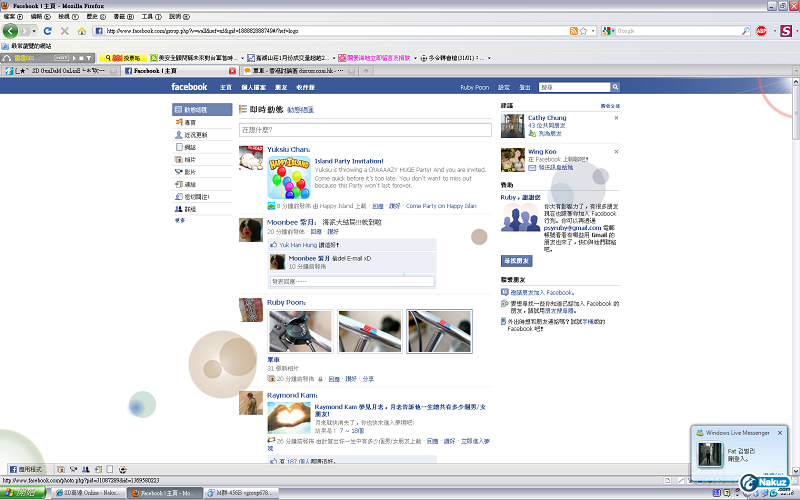
Task: Open the News Feed sidebar item icon
Action: click(178, 109)
